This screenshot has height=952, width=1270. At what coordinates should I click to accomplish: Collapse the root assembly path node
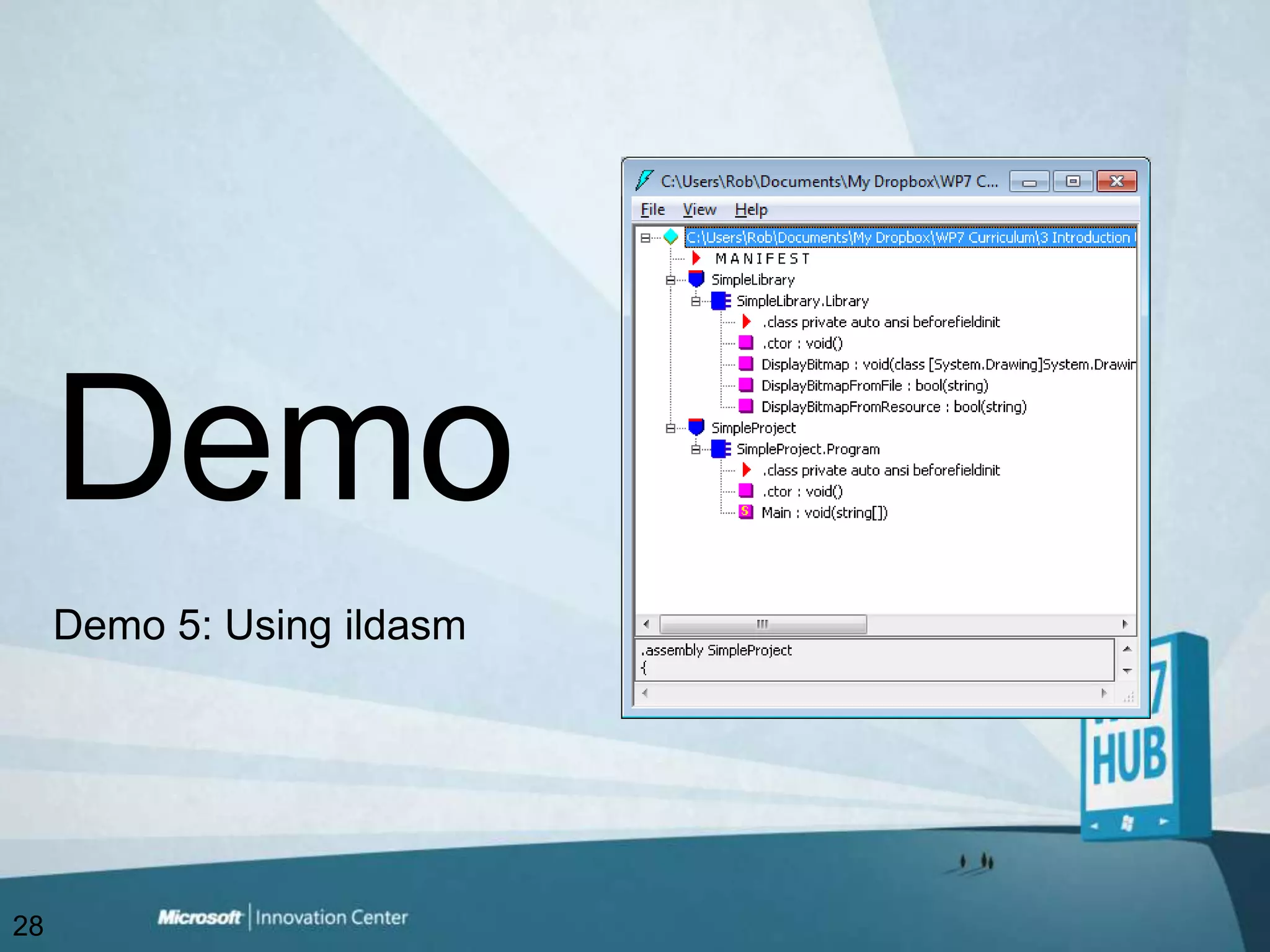[x=646, y=237]
